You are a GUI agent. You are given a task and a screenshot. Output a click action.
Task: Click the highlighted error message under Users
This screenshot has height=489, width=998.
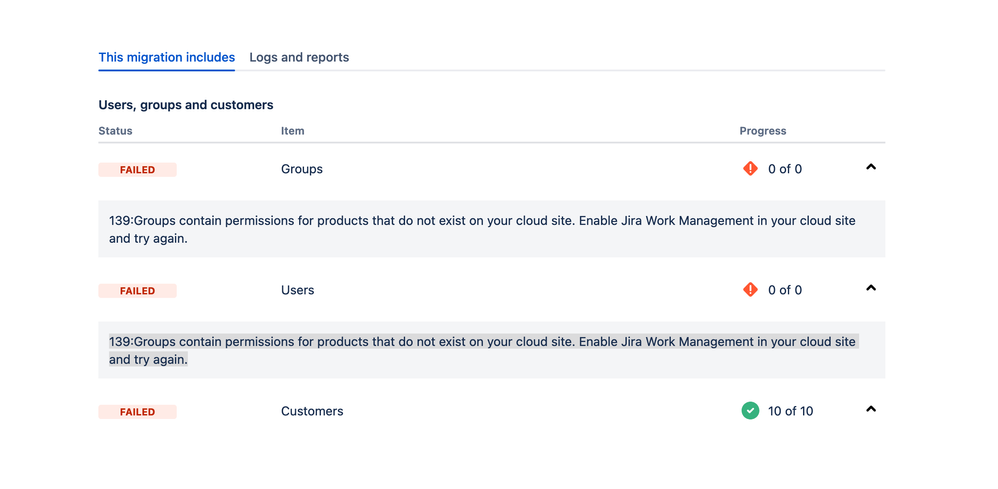point(482,351)
